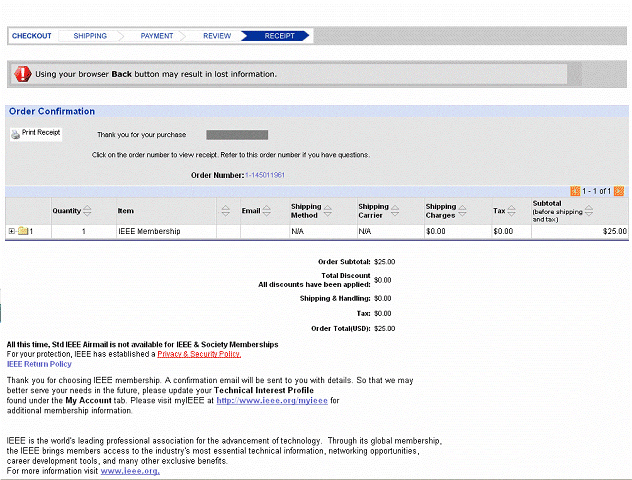Click the red alert warning icon
Image resolution: width=632 pixels, height=480 pixels.
coord(23,74)
